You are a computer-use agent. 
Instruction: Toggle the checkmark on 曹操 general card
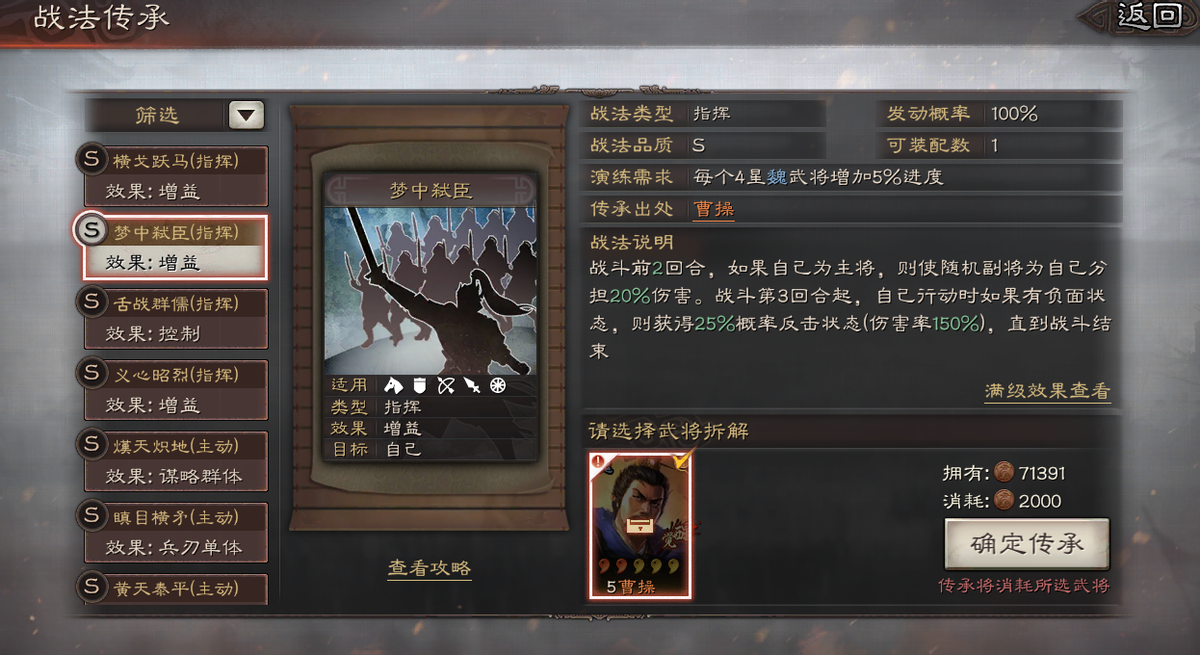(x=683, y=460)
